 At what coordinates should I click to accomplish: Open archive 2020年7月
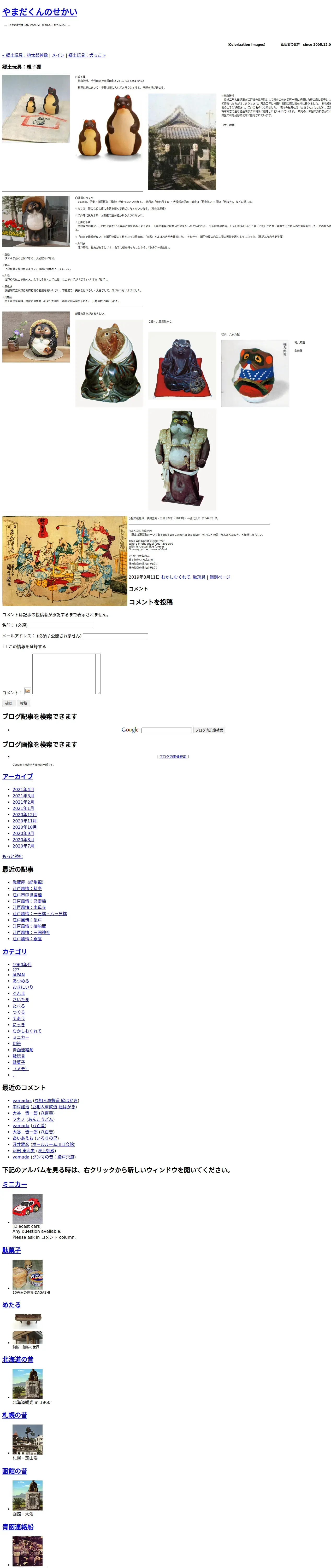[23, 846]
